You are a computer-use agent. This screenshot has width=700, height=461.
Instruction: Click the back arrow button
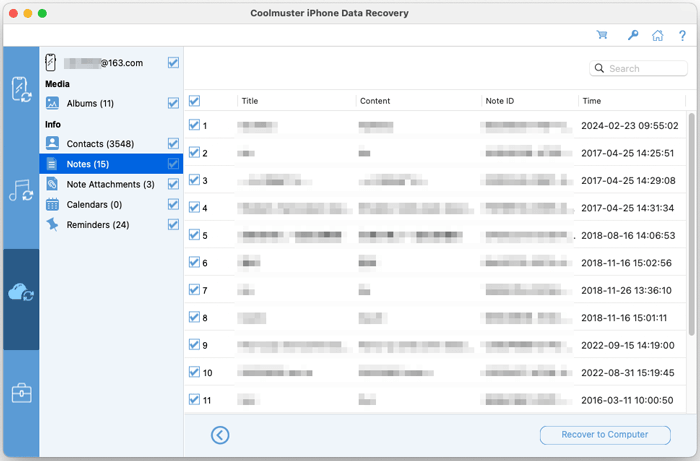point(221,435)
